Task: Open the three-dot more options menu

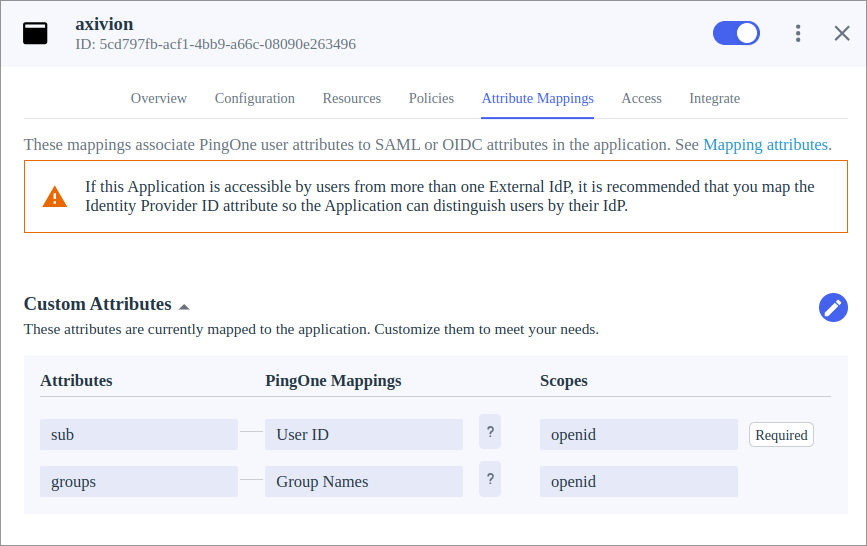Action: coord(798,33)
